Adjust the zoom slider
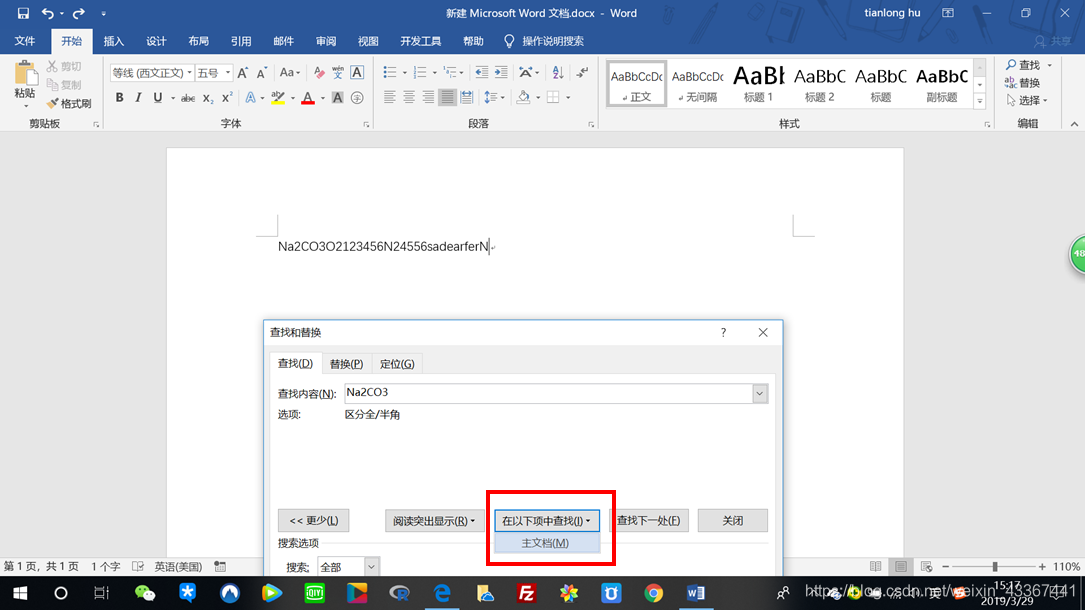 click(995, 566)
